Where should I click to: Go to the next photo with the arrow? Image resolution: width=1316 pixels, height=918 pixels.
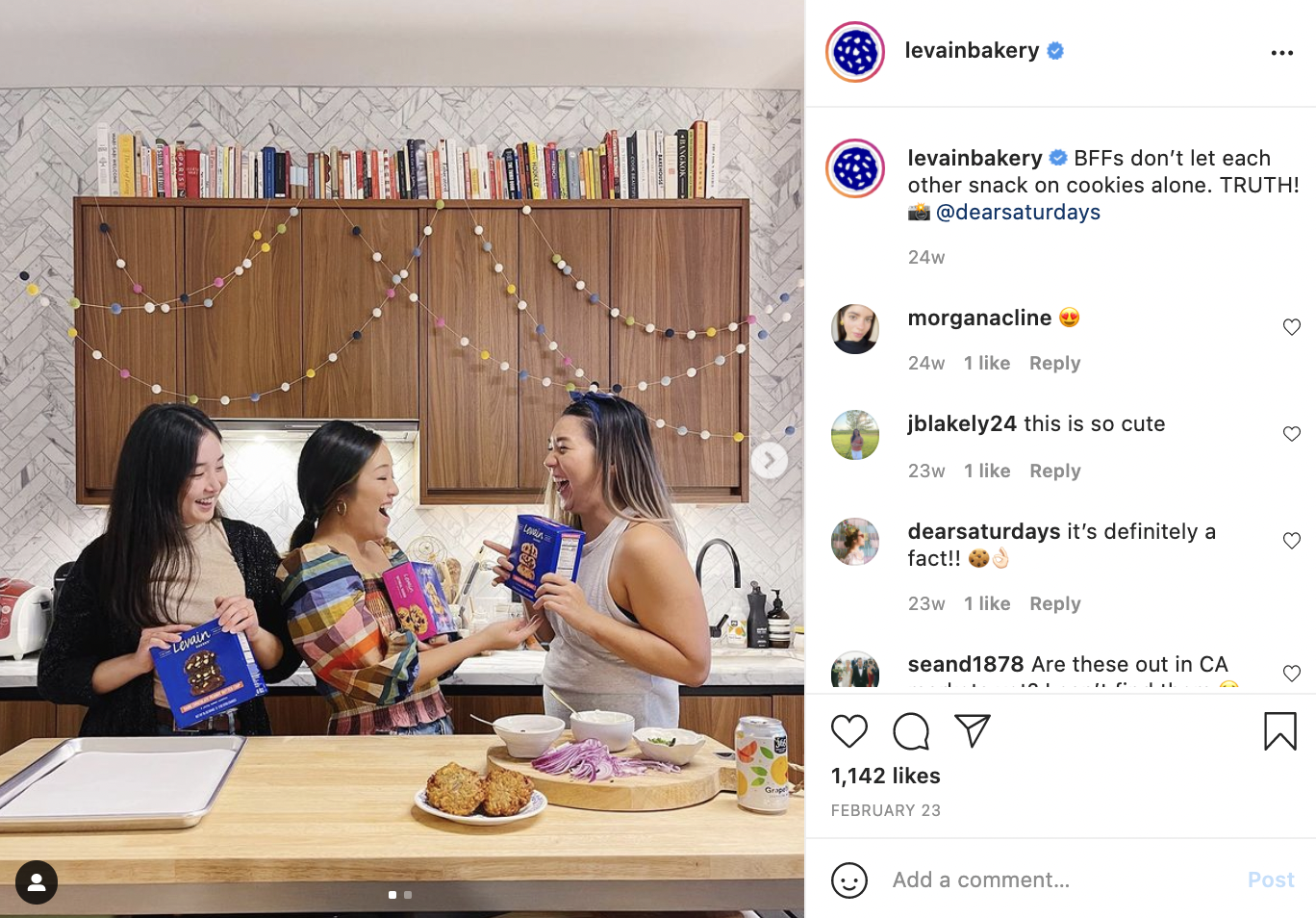[770, 460]
